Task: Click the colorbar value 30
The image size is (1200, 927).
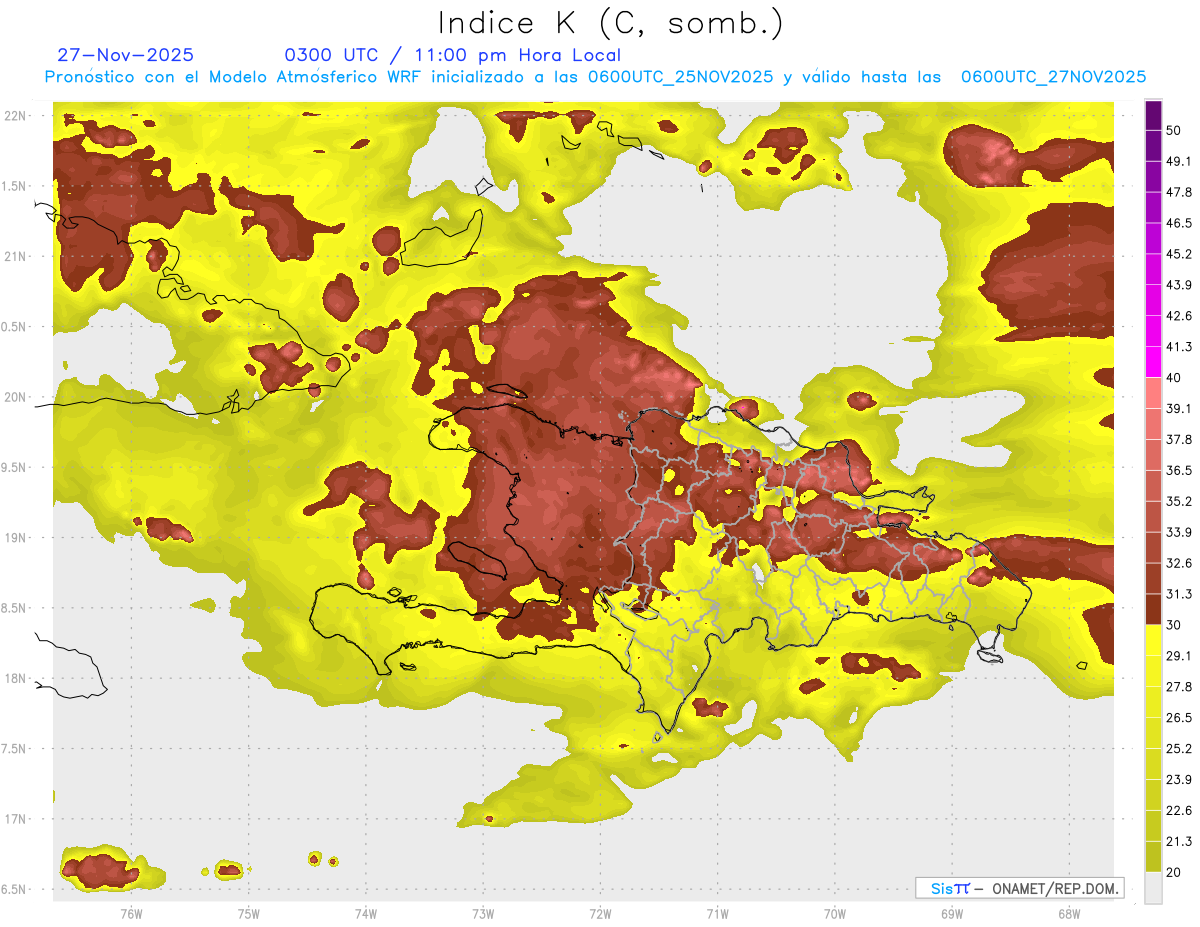Action: coord(1175,625)
